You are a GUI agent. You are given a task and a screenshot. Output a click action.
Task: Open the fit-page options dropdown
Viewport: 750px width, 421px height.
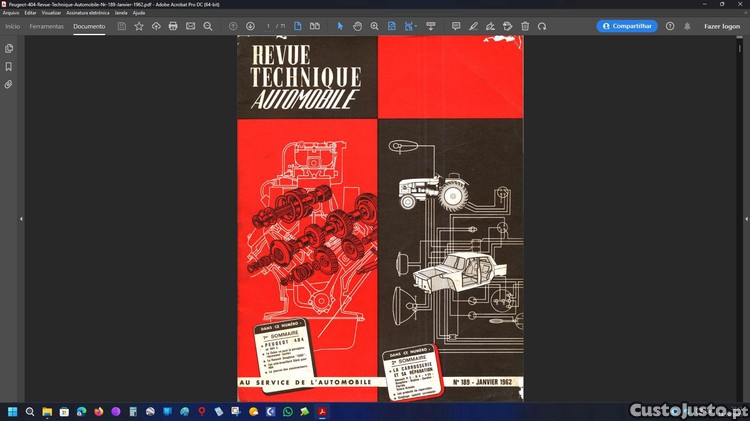point(412,26)
